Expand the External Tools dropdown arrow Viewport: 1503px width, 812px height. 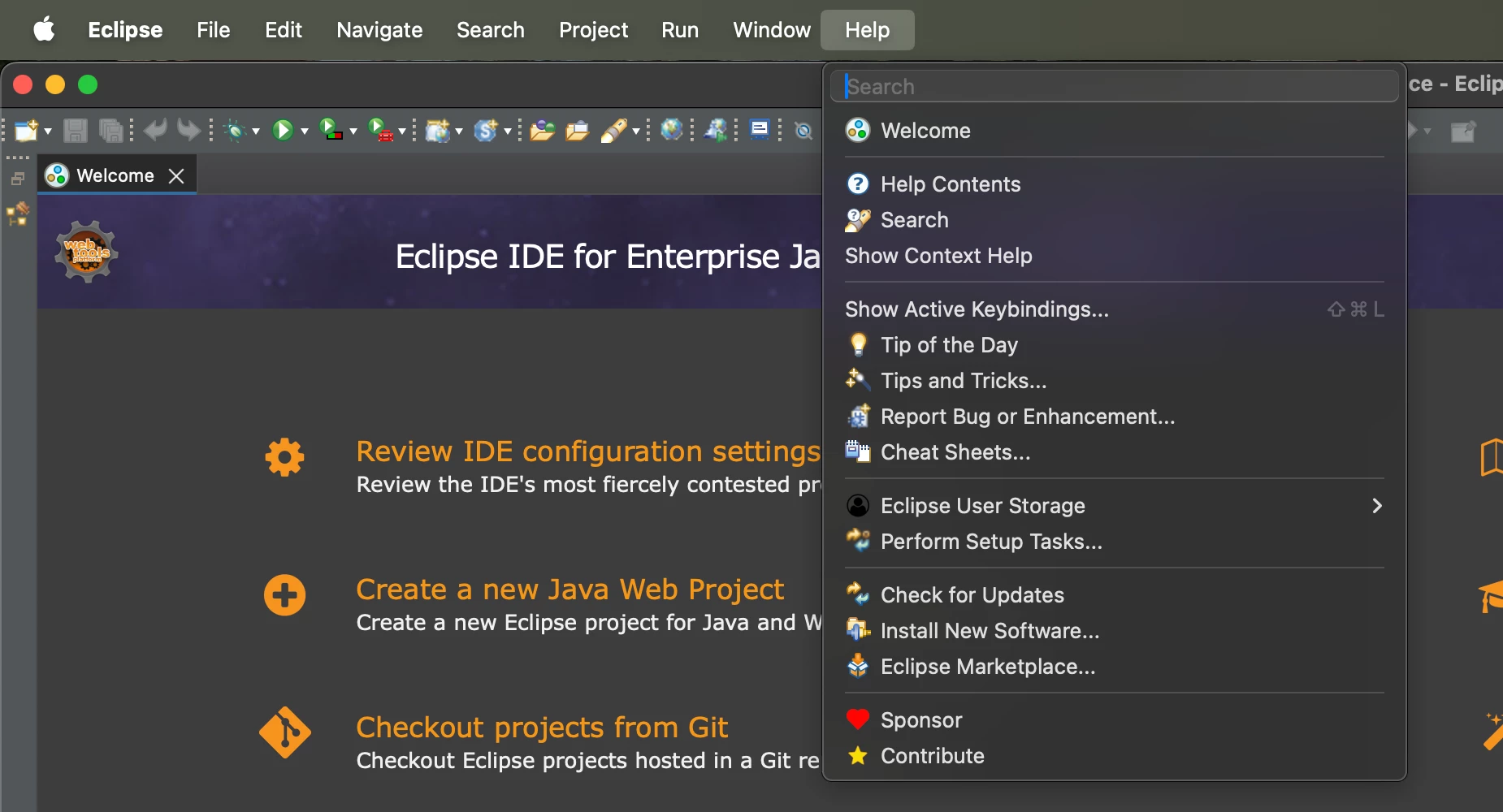[x=402, y=131]
